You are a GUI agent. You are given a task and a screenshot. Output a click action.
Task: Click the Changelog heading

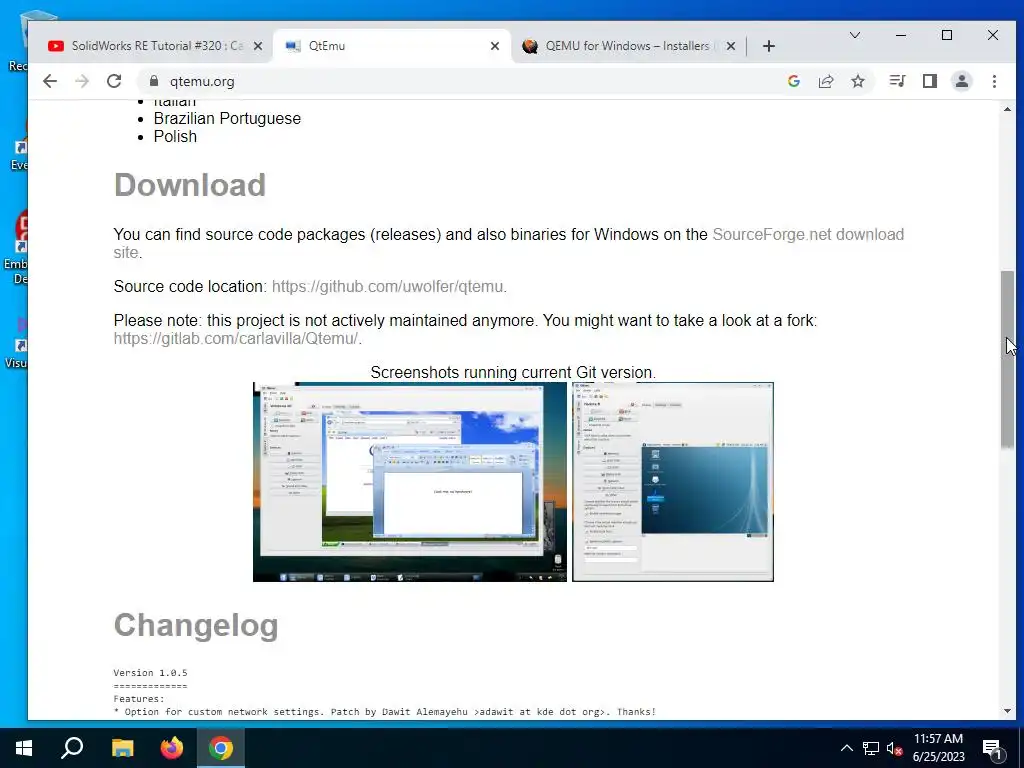(x=196, y=625)
